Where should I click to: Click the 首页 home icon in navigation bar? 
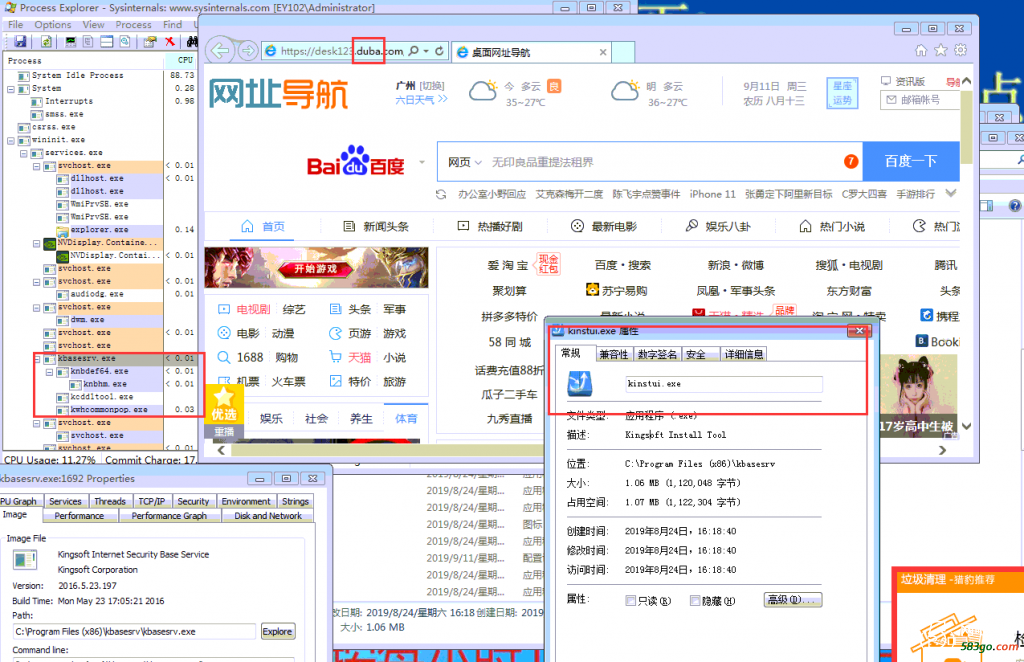pyautogui.click(x=243, y=227)
